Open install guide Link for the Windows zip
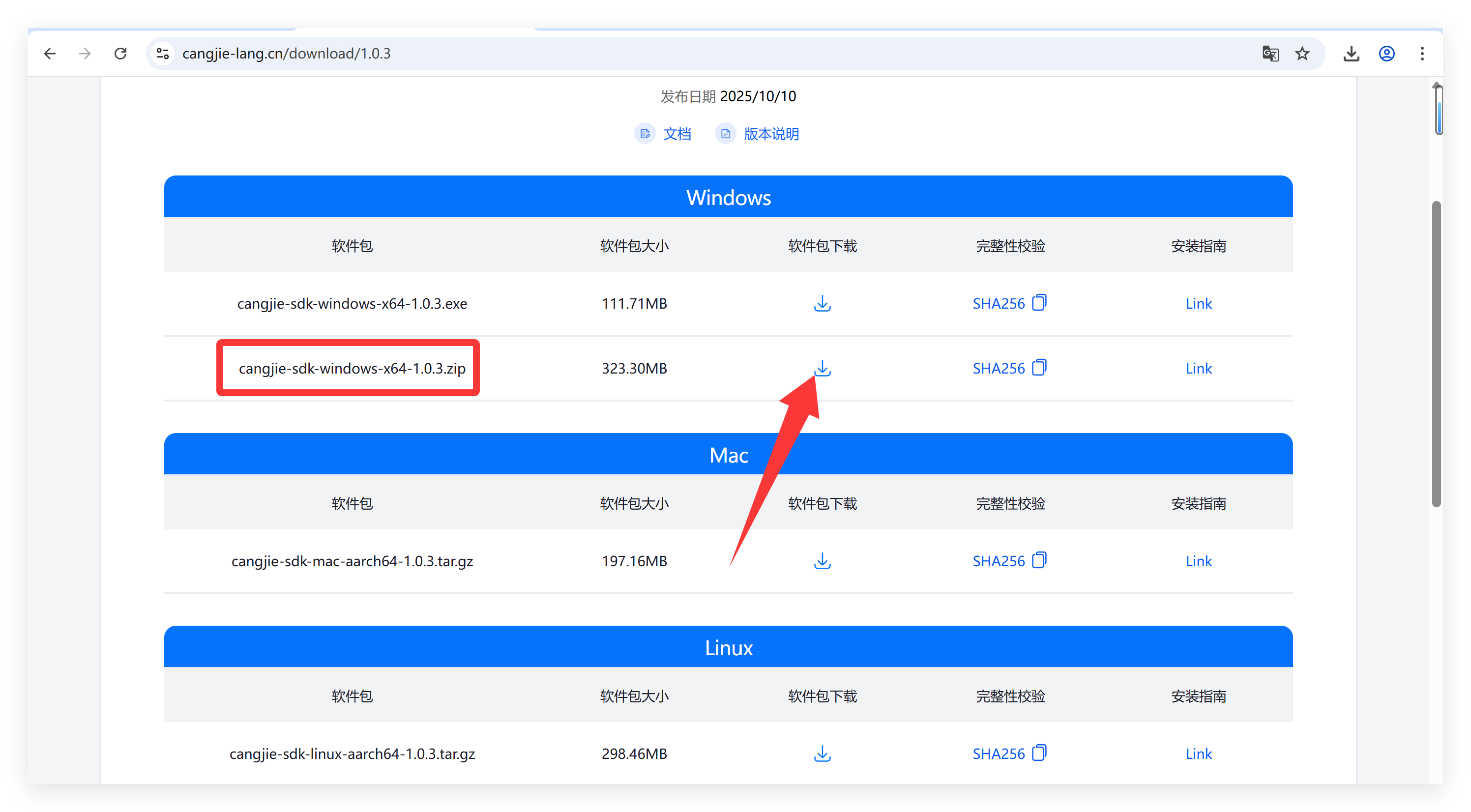The image size is (1471, 812). point(1198,368)
